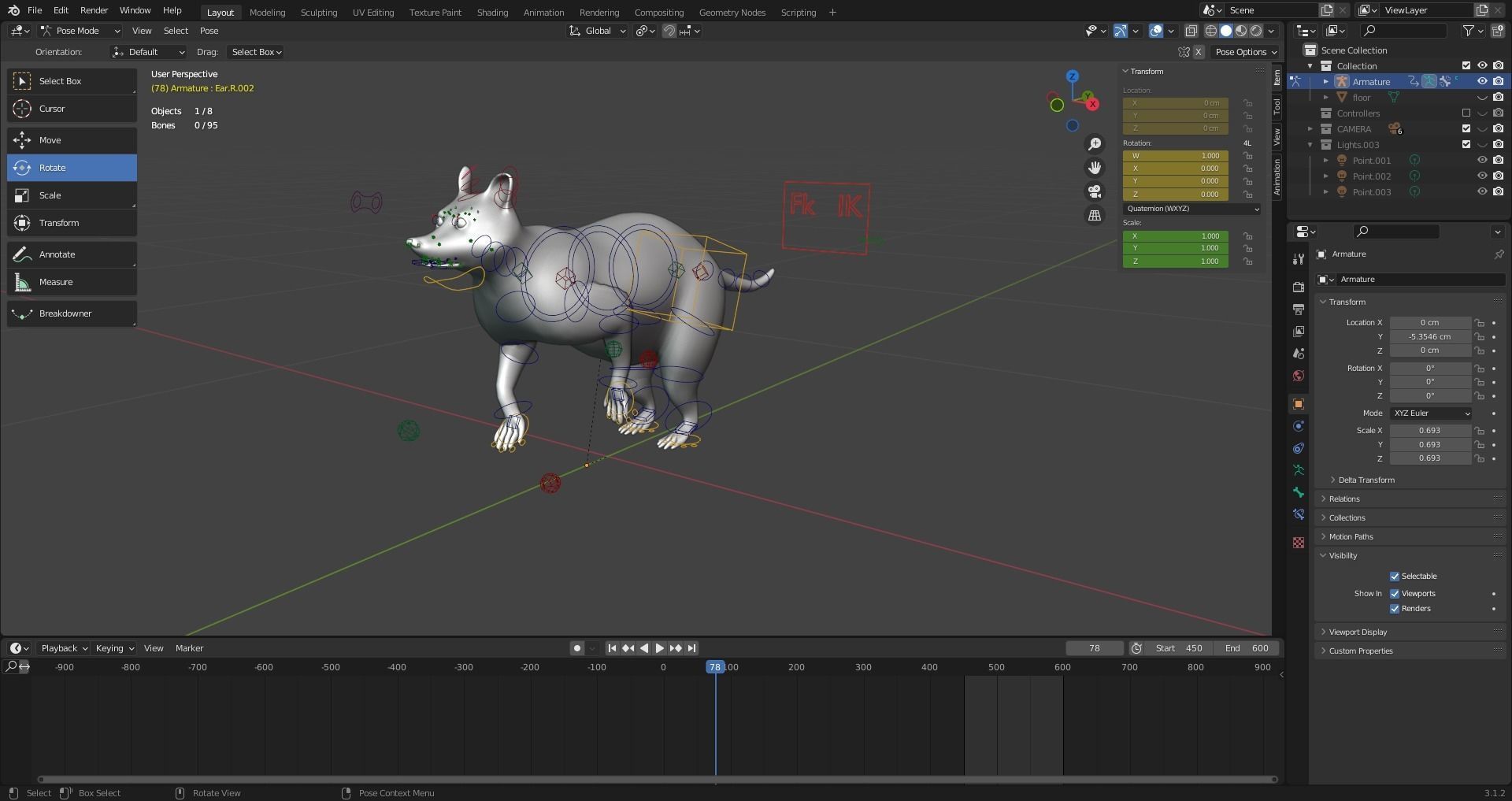Expand the Delta Transform section

[1366, 480]
